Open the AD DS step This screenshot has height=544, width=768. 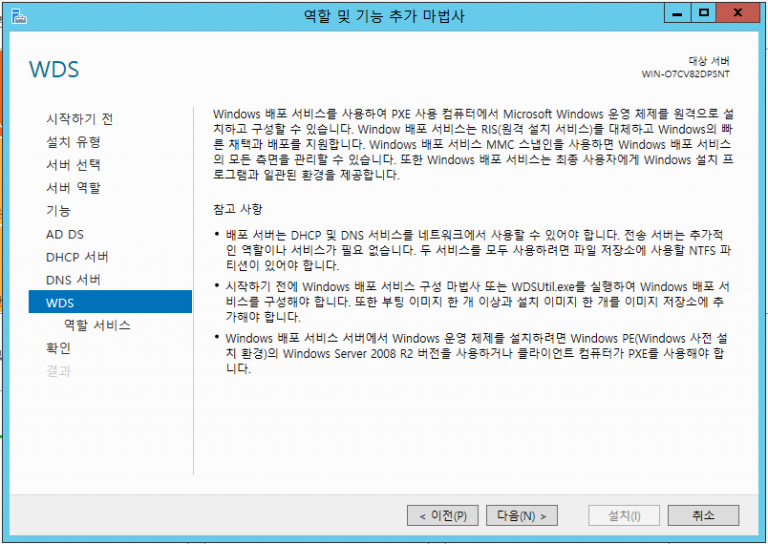[x=65, y=233]
